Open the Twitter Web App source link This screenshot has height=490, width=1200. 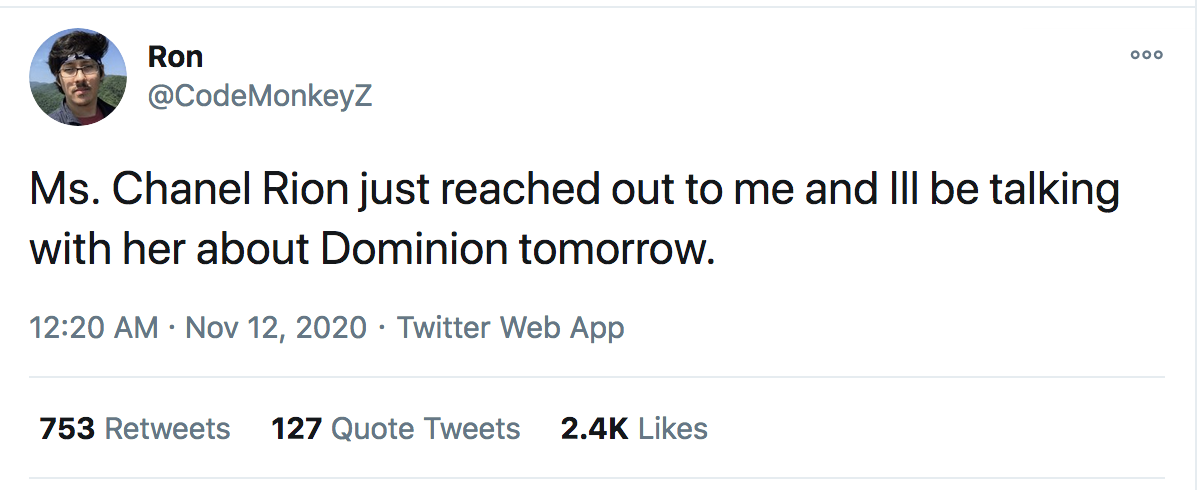tap(510, 327)
